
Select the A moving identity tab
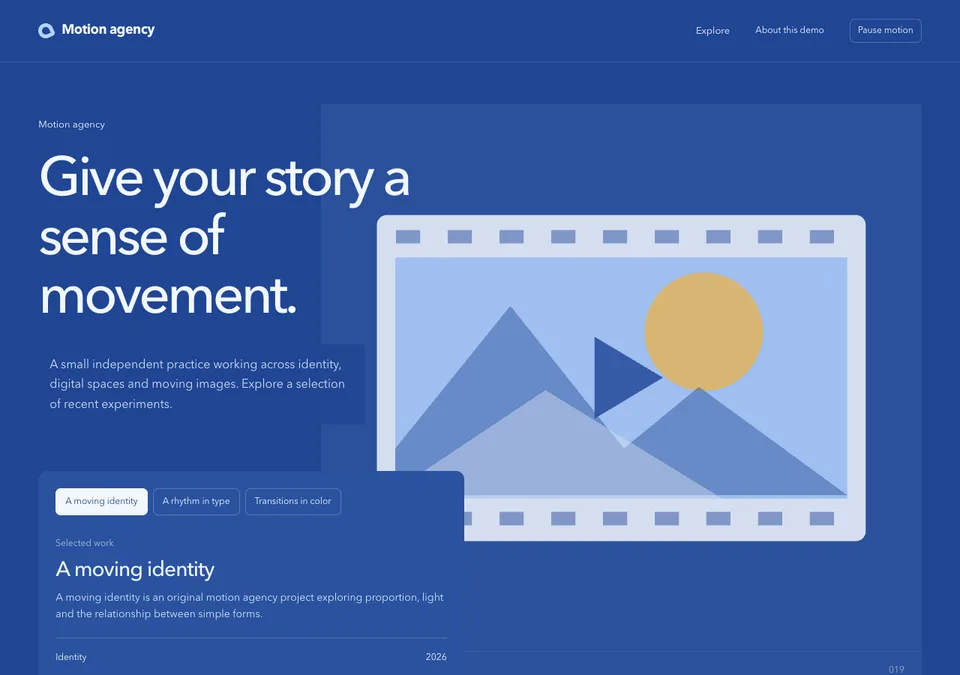click(102, 502)
